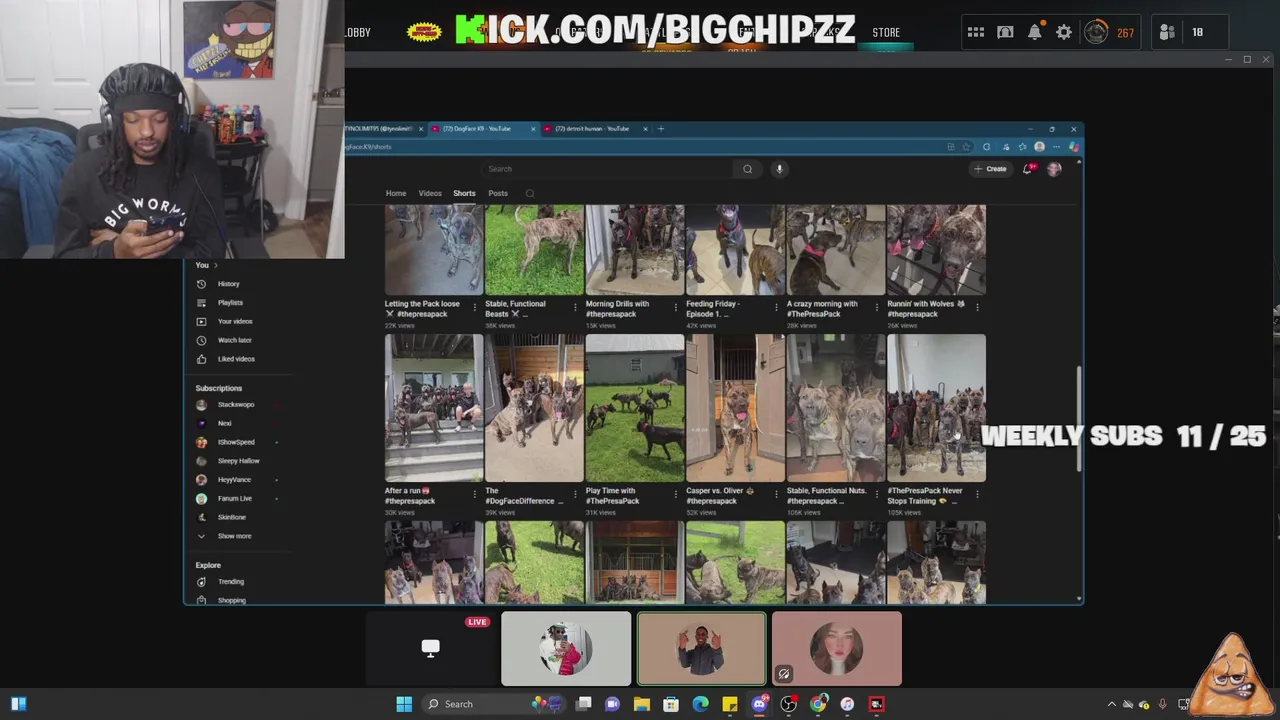1280x720 pixels.
Task: Open YouTube notifications bell
Action: coord(1028,169)
